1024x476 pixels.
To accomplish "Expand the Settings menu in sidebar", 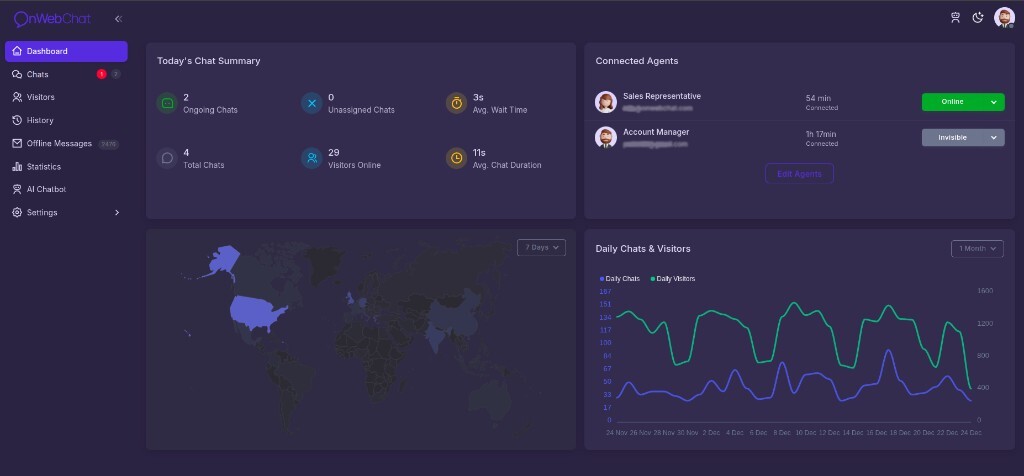I will [66, 212].
